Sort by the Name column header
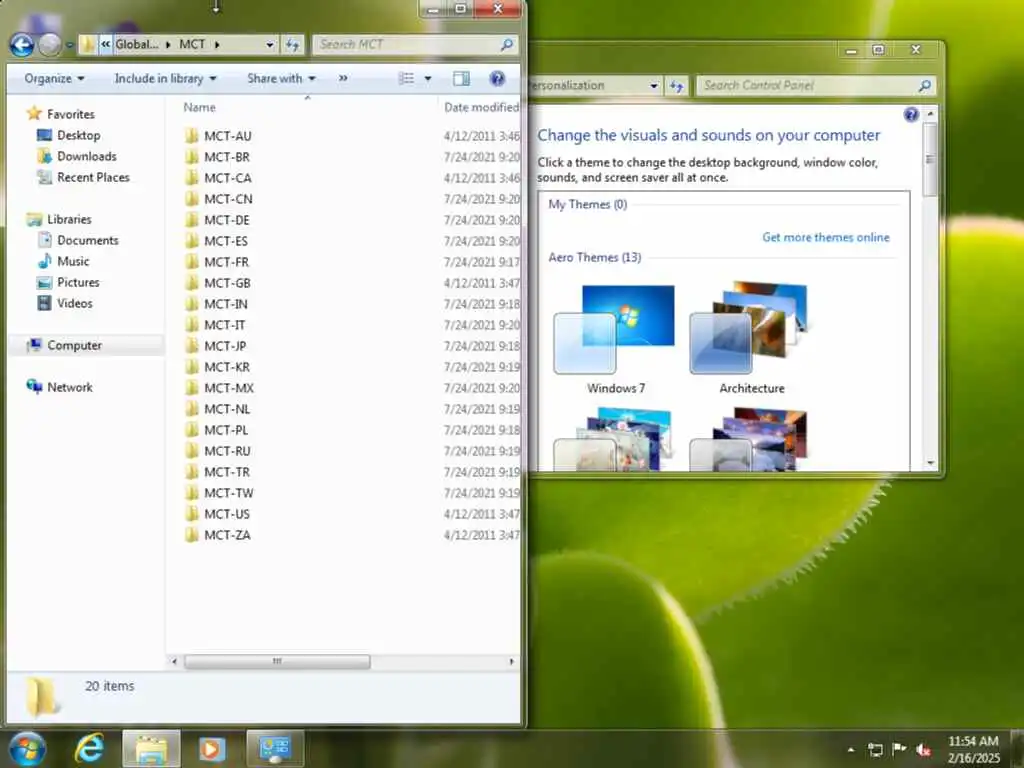1024x768 pixels. coord(199,107)
